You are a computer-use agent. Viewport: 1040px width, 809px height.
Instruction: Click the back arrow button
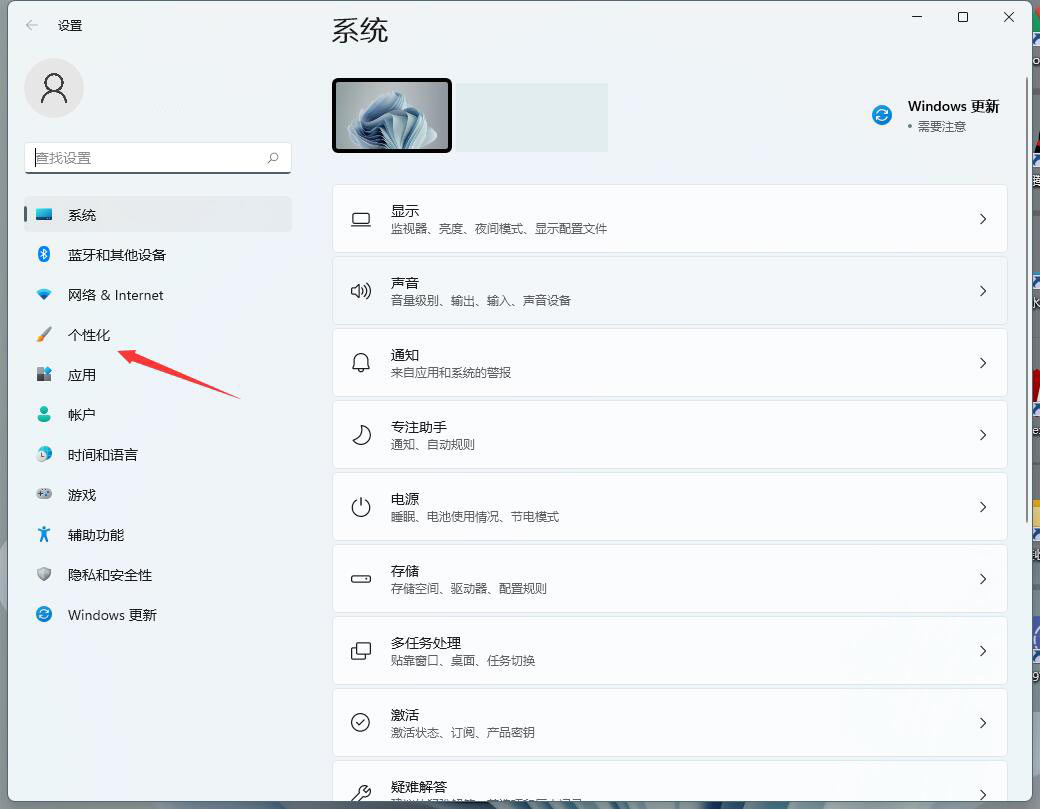(x=30, y=25)
